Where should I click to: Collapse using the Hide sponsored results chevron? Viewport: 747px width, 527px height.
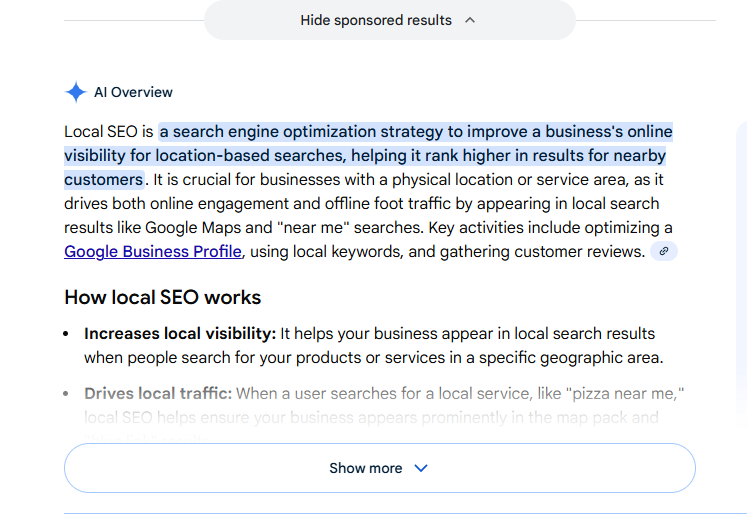point(470,20)
